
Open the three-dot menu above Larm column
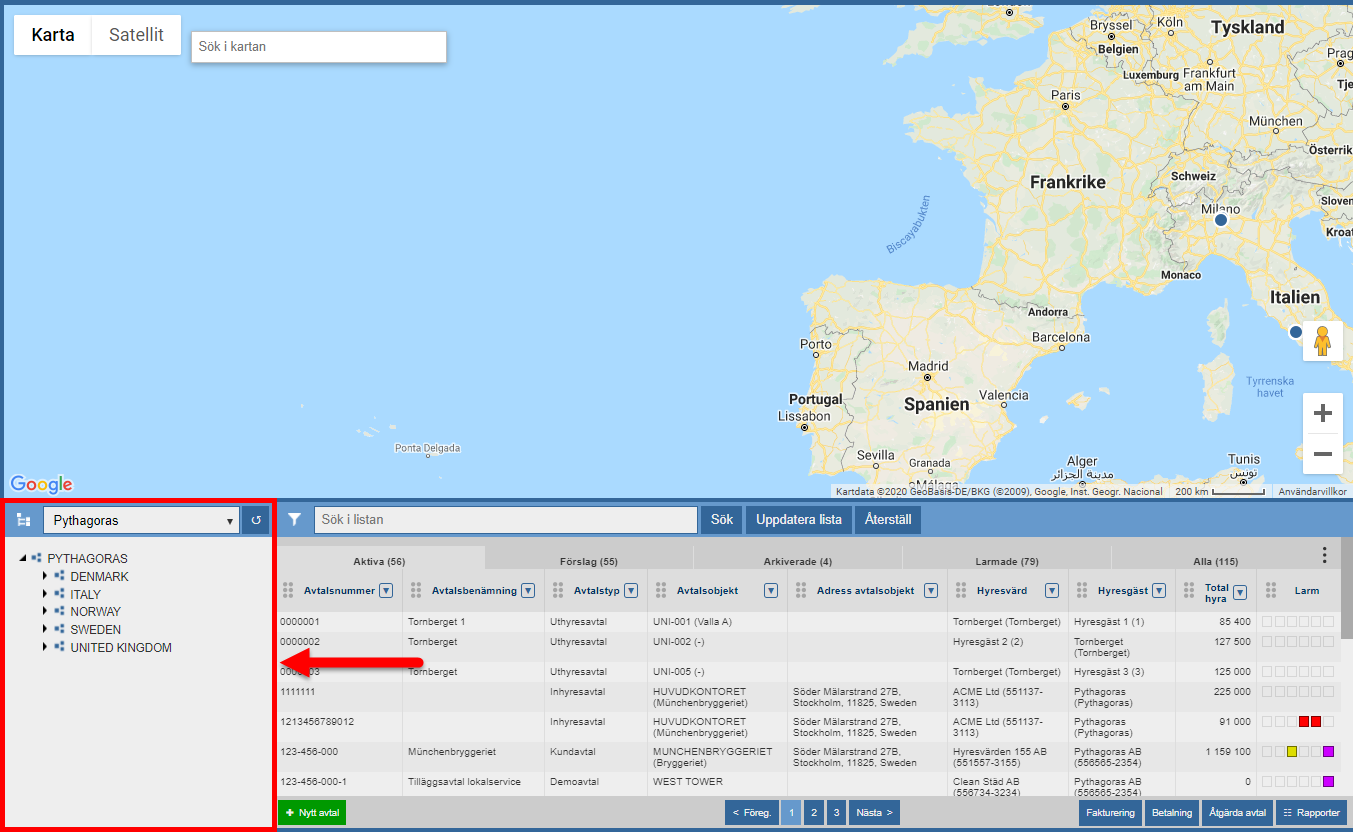click(1324, 555)
